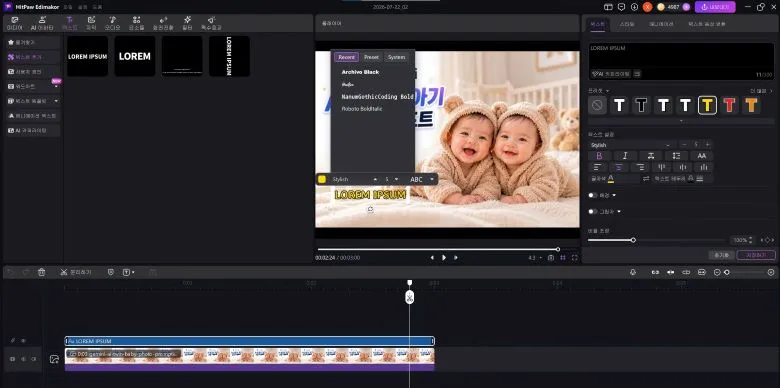Expand more presets with the down chevron
Screen dimensions: 780x388
[x=681, y=120]
